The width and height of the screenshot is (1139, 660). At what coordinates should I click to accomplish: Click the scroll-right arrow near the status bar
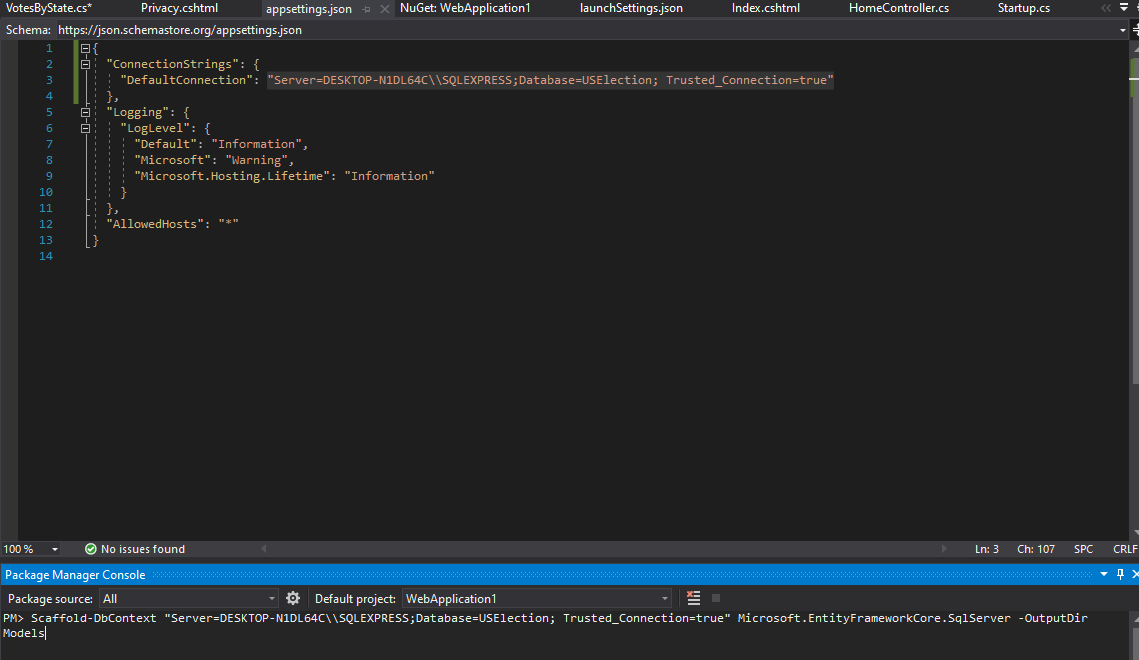point(944,548)
